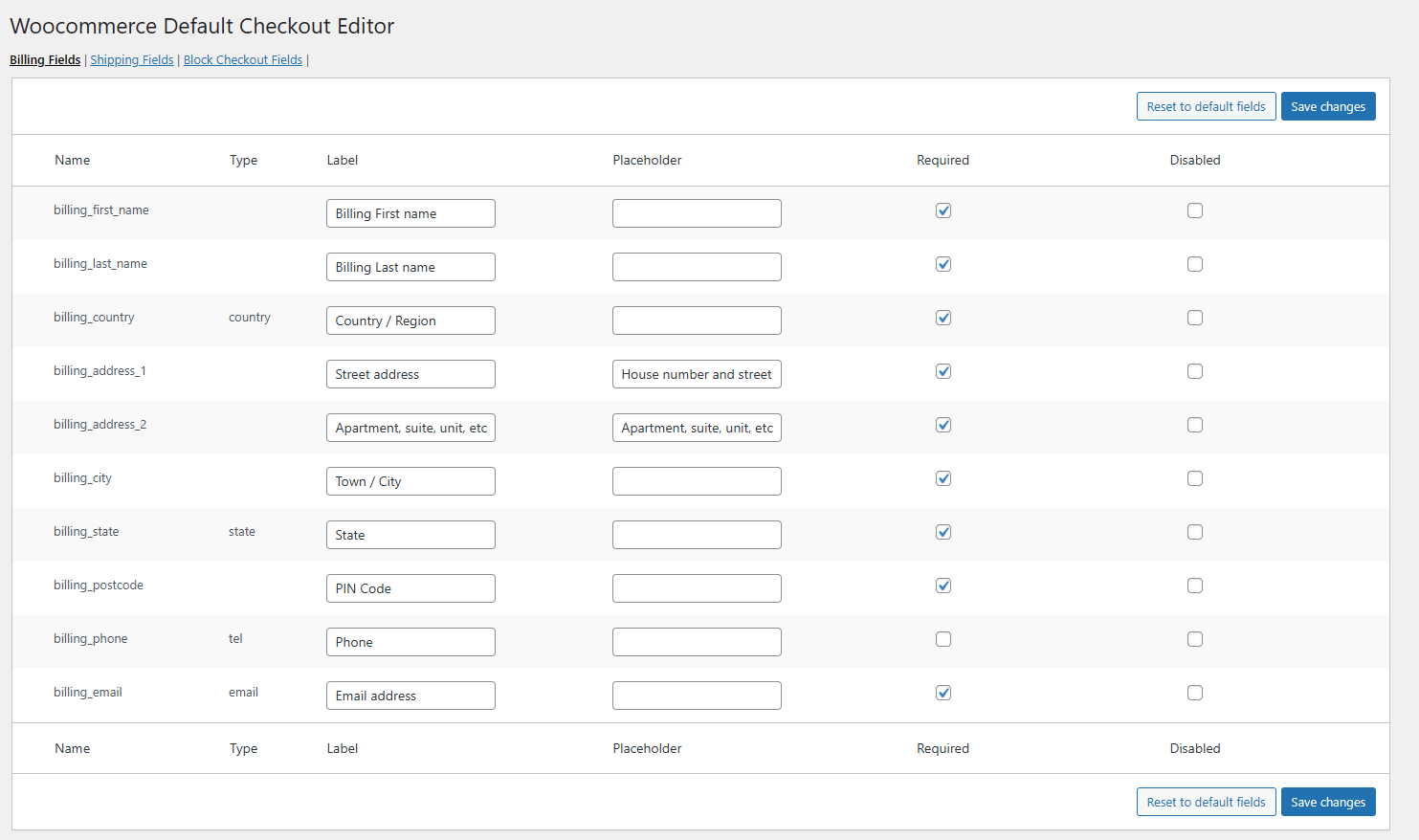Focus the House number and street placeholder
This screenshot has width=1419, height=840.
click(x=697, y=374)
